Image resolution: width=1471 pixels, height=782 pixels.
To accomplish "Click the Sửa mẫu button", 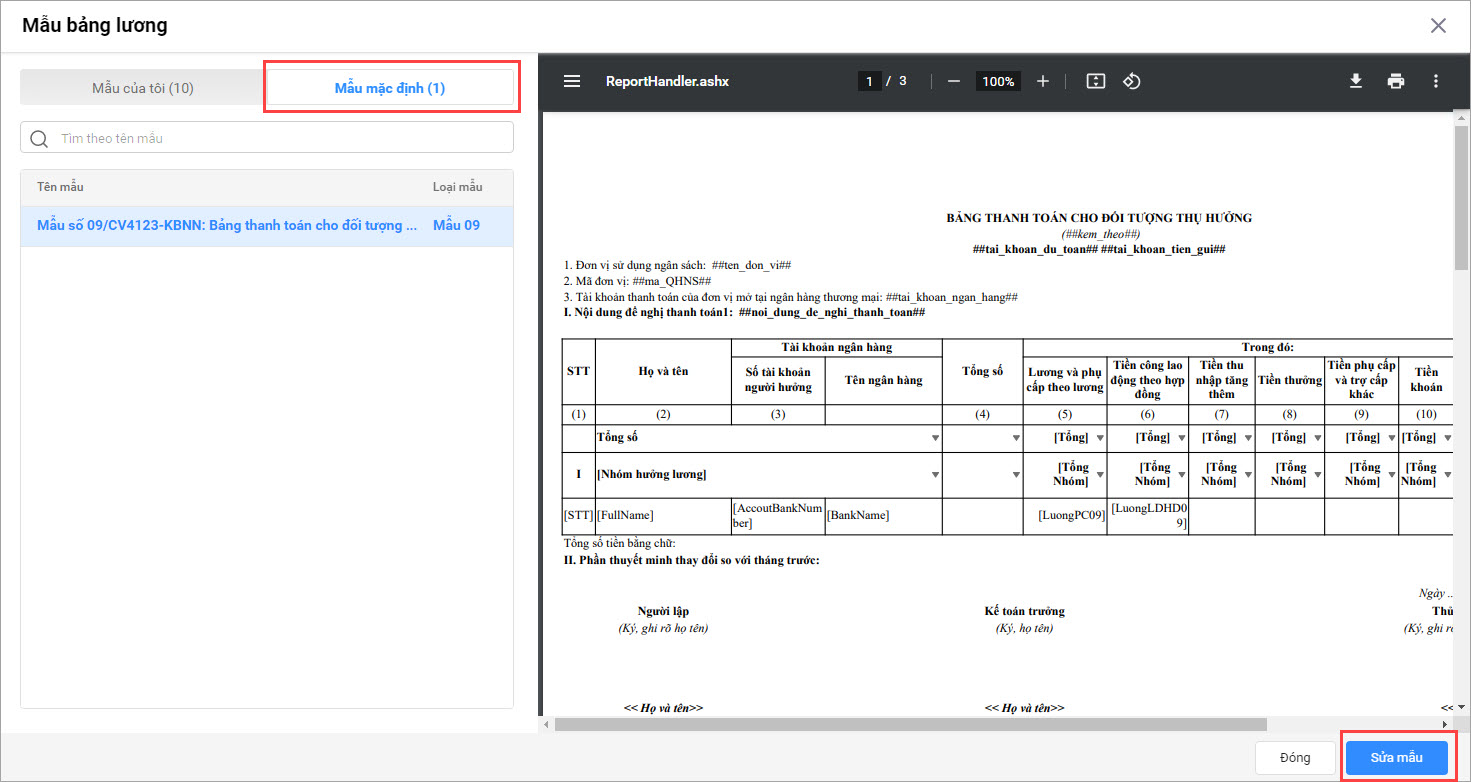I will (x=1396, y=757).
